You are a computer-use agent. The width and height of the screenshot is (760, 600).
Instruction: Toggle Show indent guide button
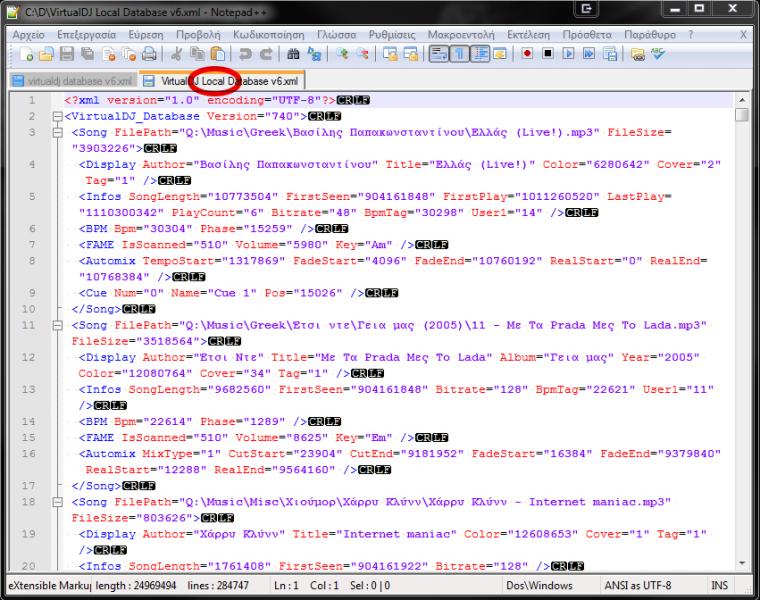click(x=480, y=54)
